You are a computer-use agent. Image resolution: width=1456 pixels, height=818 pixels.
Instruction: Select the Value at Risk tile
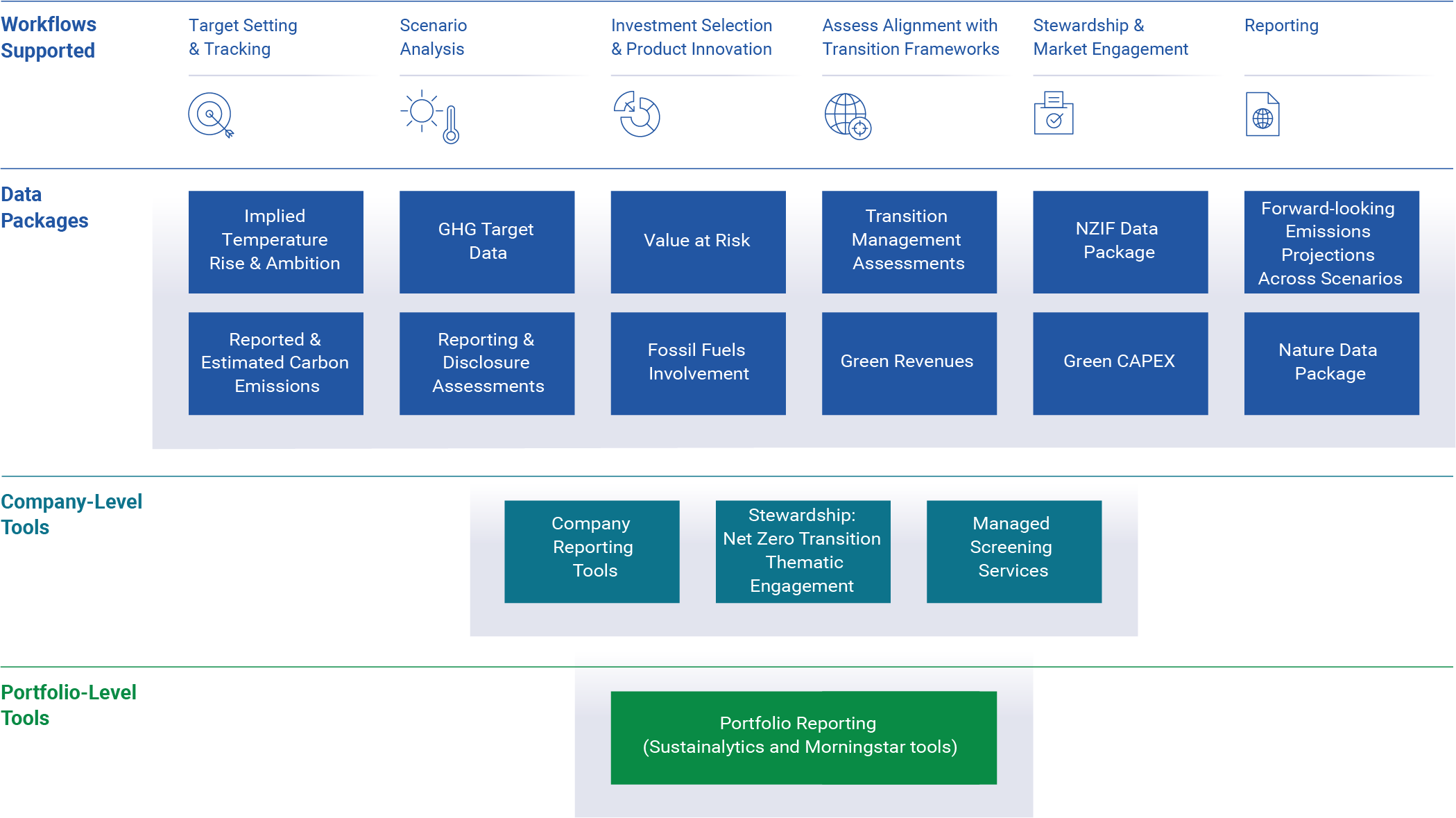point(698,241)
